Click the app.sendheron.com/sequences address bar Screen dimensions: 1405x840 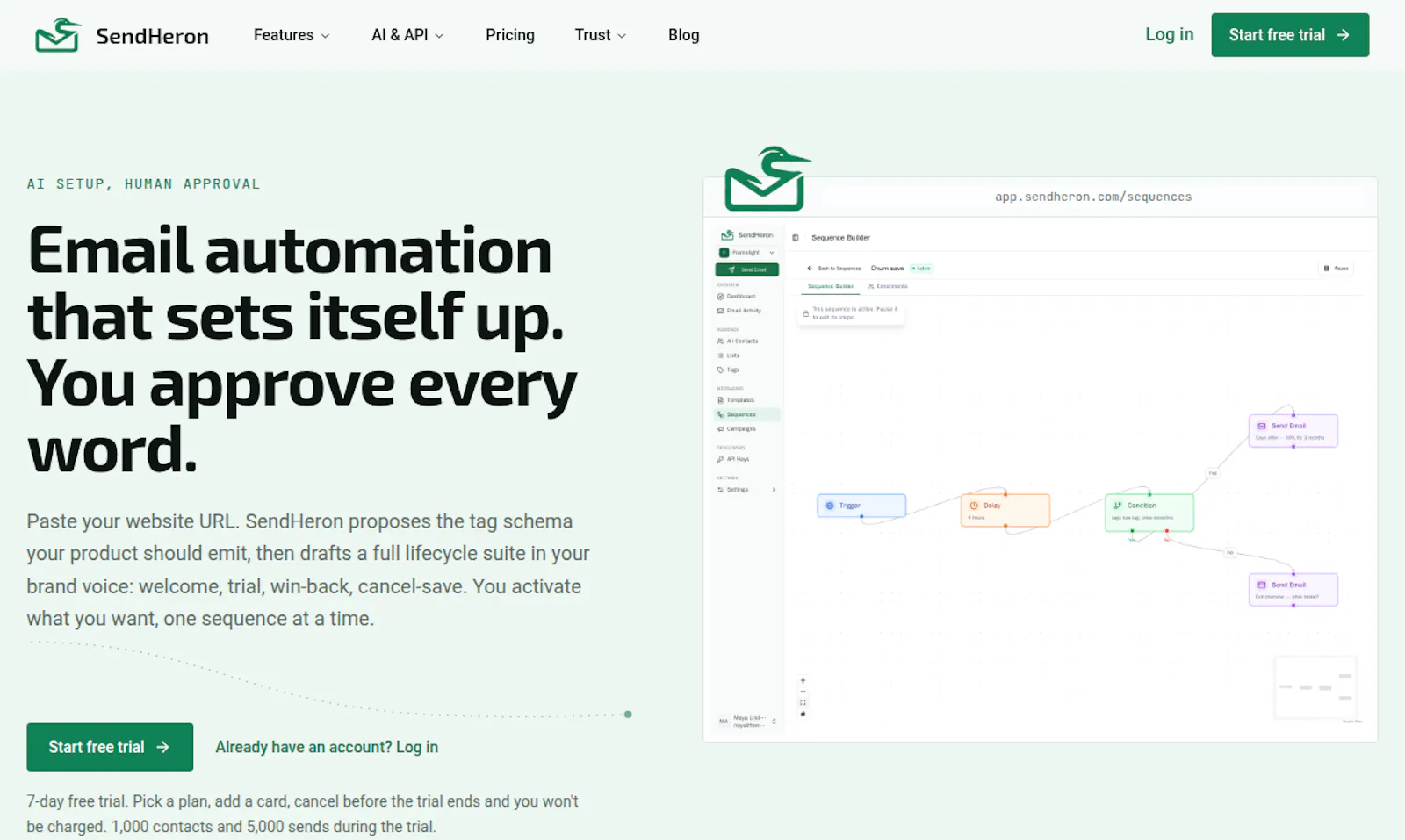1093,197
